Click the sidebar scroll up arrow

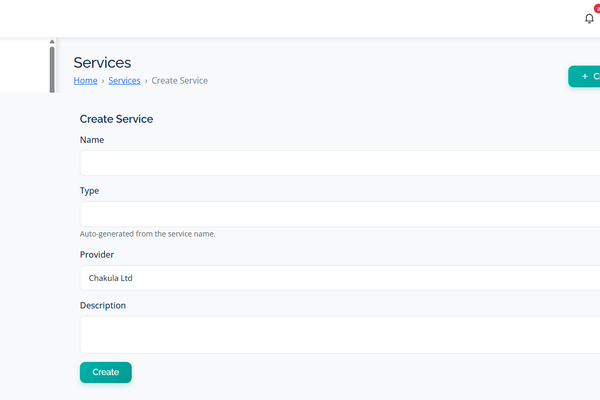click(52, 42)
